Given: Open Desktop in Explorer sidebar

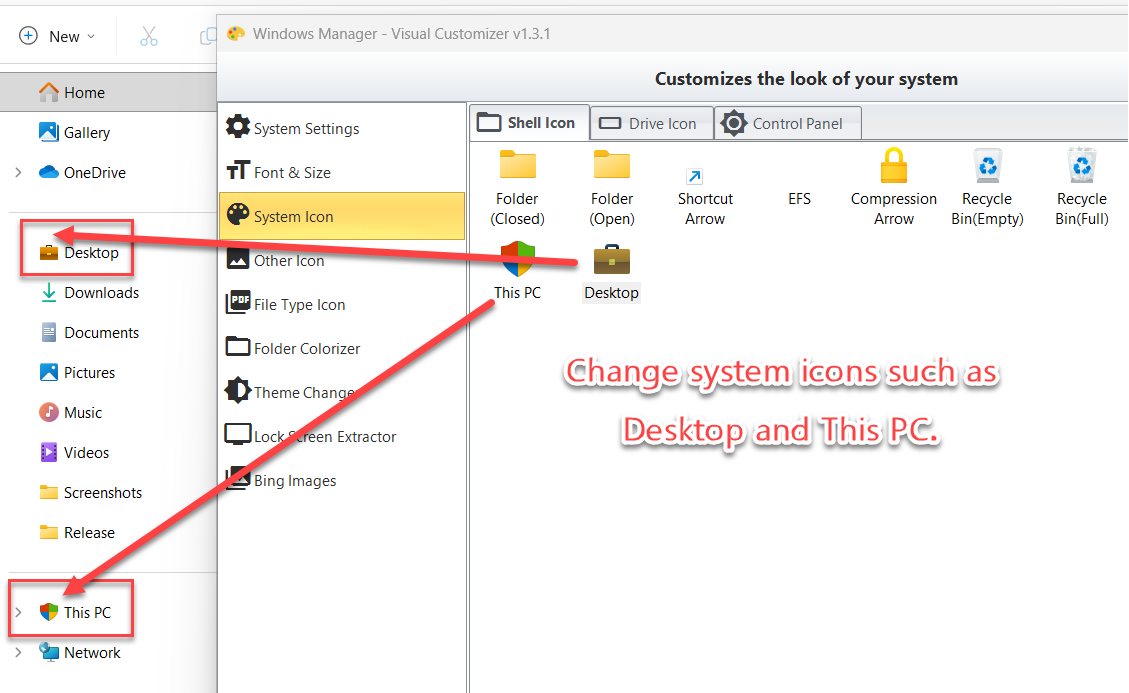Looking at the screenshot, I should [79, 252].
